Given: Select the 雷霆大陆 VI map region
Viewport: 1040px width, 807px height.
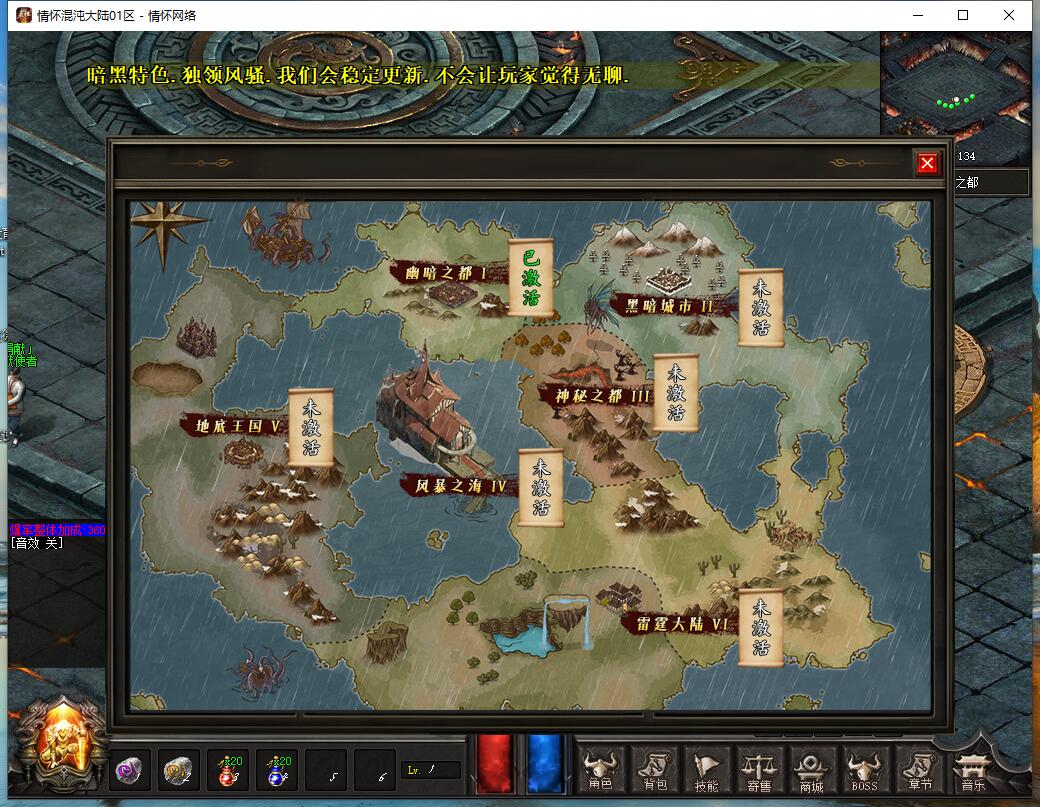Looking at the screenshot, I should point(682,624).
